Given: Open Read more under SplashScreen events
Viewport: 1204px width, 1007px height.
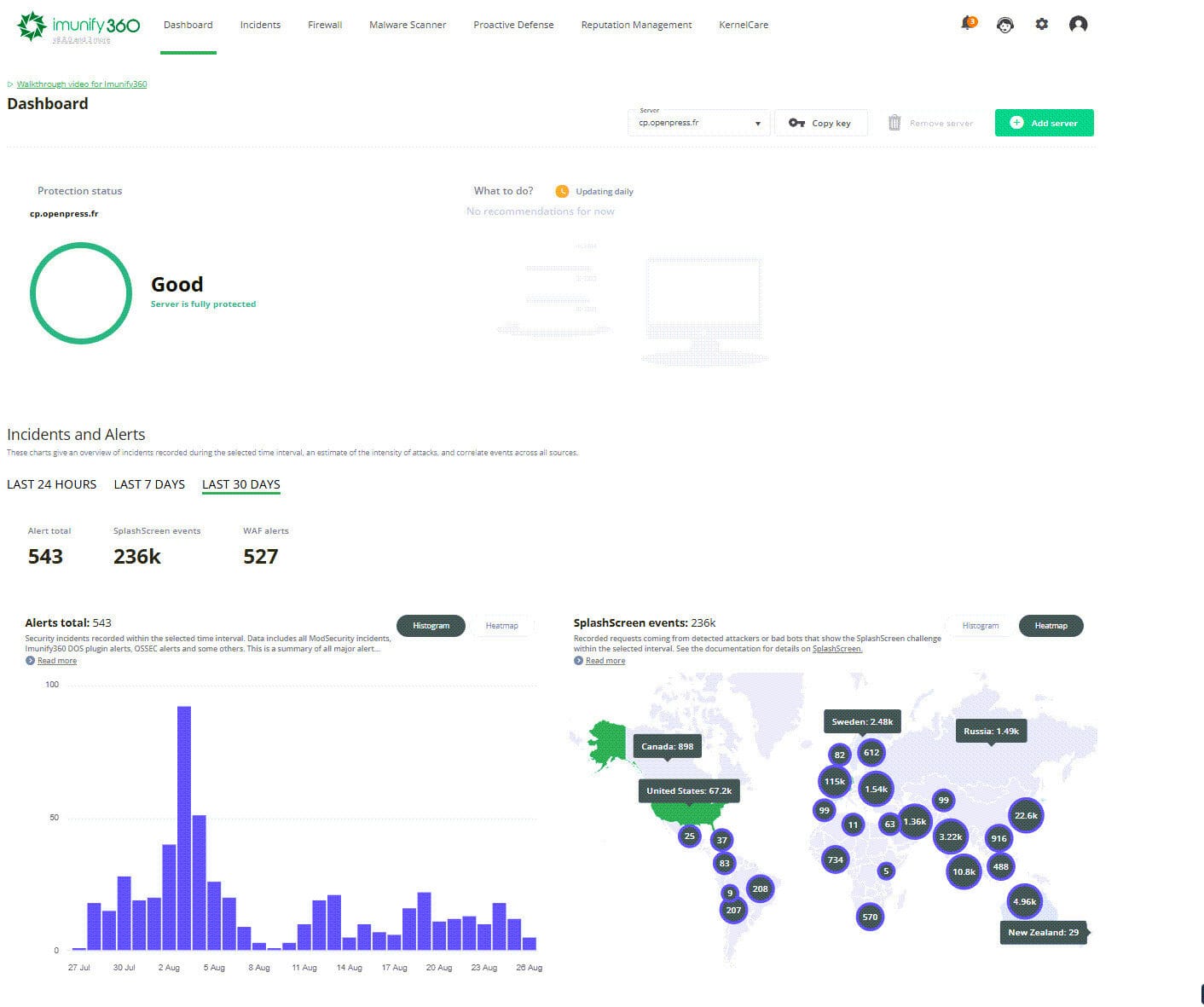Looking at the screenshot, I should (x=605, y=661).
